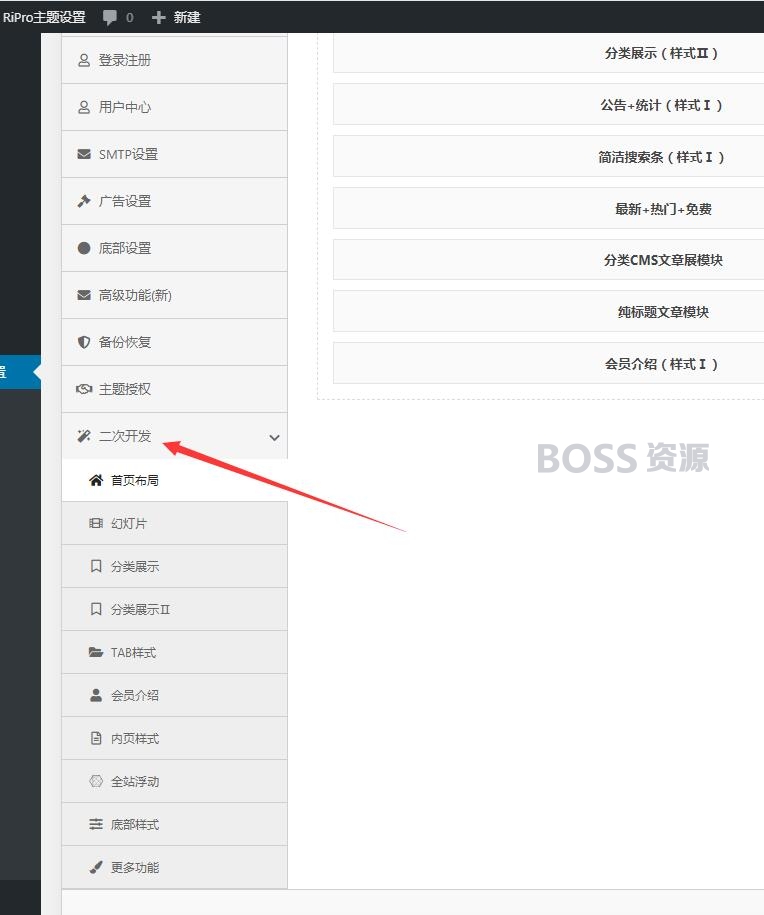Open TAB样式 submenu item
Image resolution: width=764 pixels, height=915 pixels.
tap(175, 652)
